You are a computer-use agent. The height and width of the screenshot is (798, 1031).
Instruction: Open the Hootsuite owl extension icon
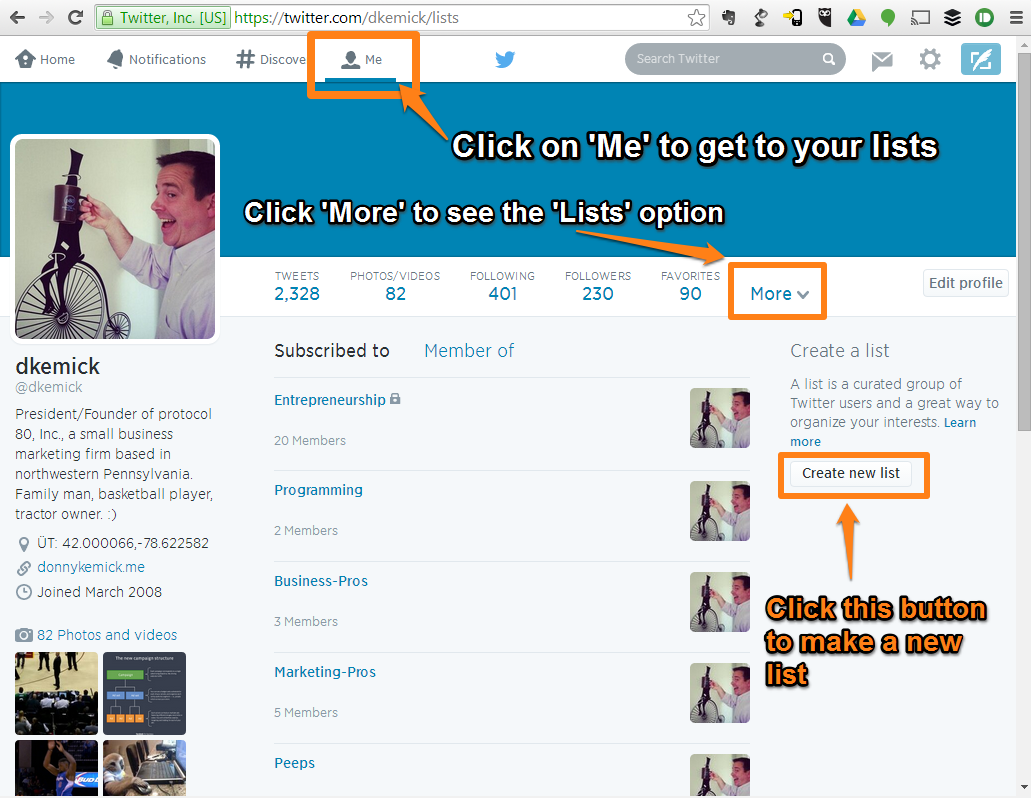coord(823,17)
